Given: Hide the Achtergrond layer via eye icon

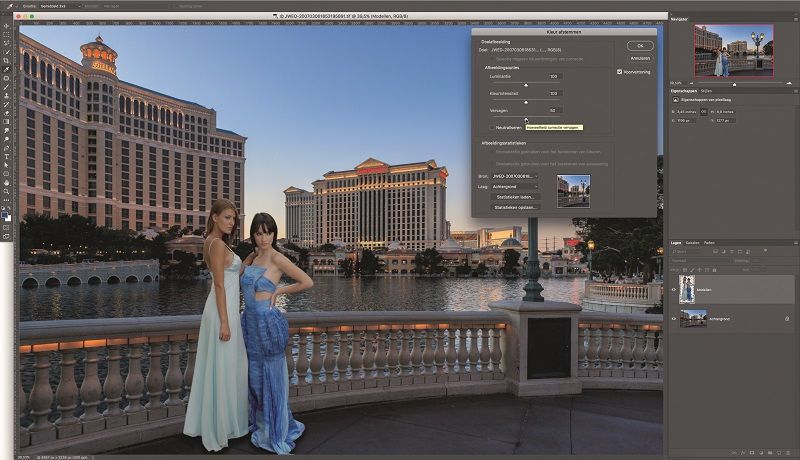Looking at the screenshot, I should click(x=673, y=319).
